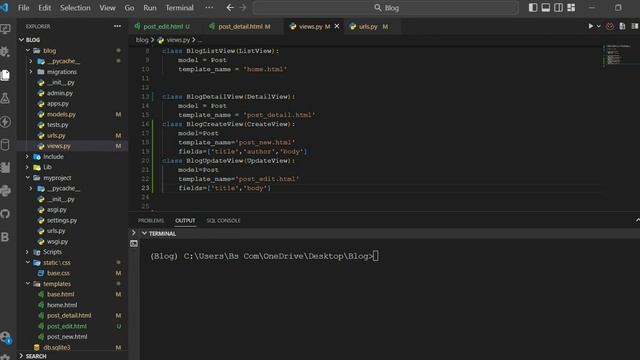
Task: Switch to the urls.py editor tab
Action: click(371, 27)
